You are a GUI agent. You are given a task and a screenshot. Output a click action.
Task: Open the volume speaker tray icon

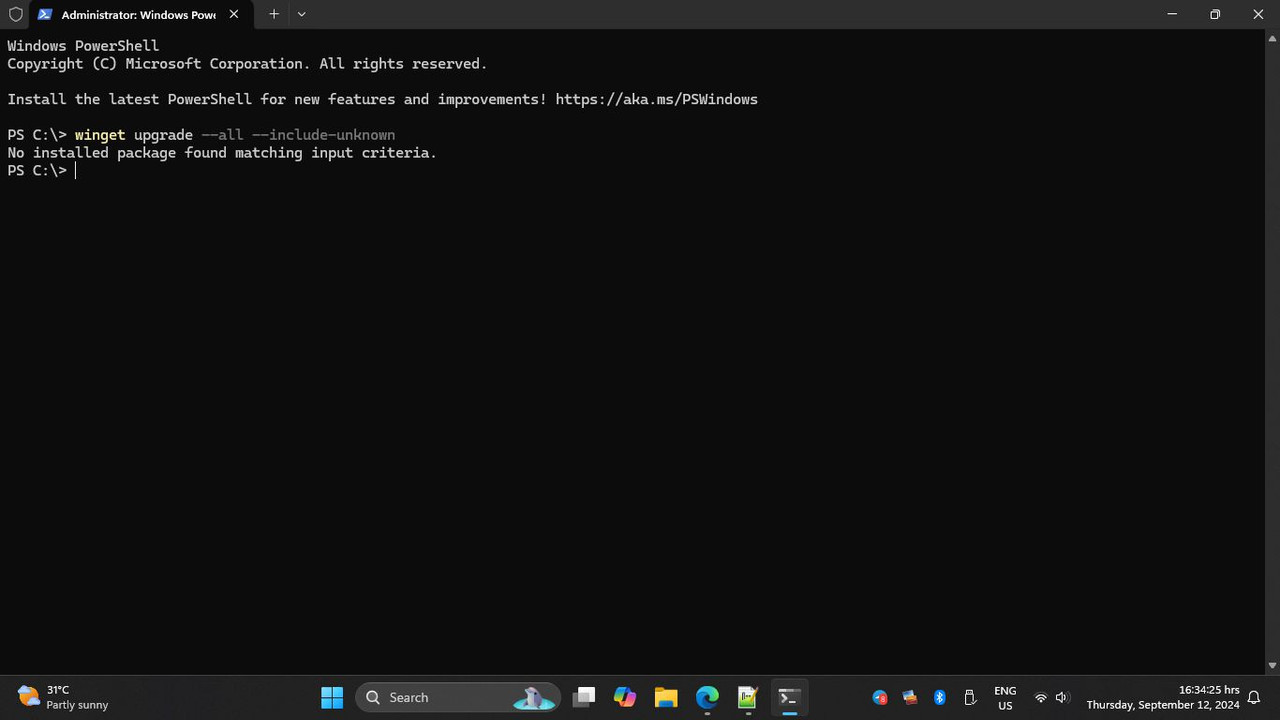coord(1062,698)
